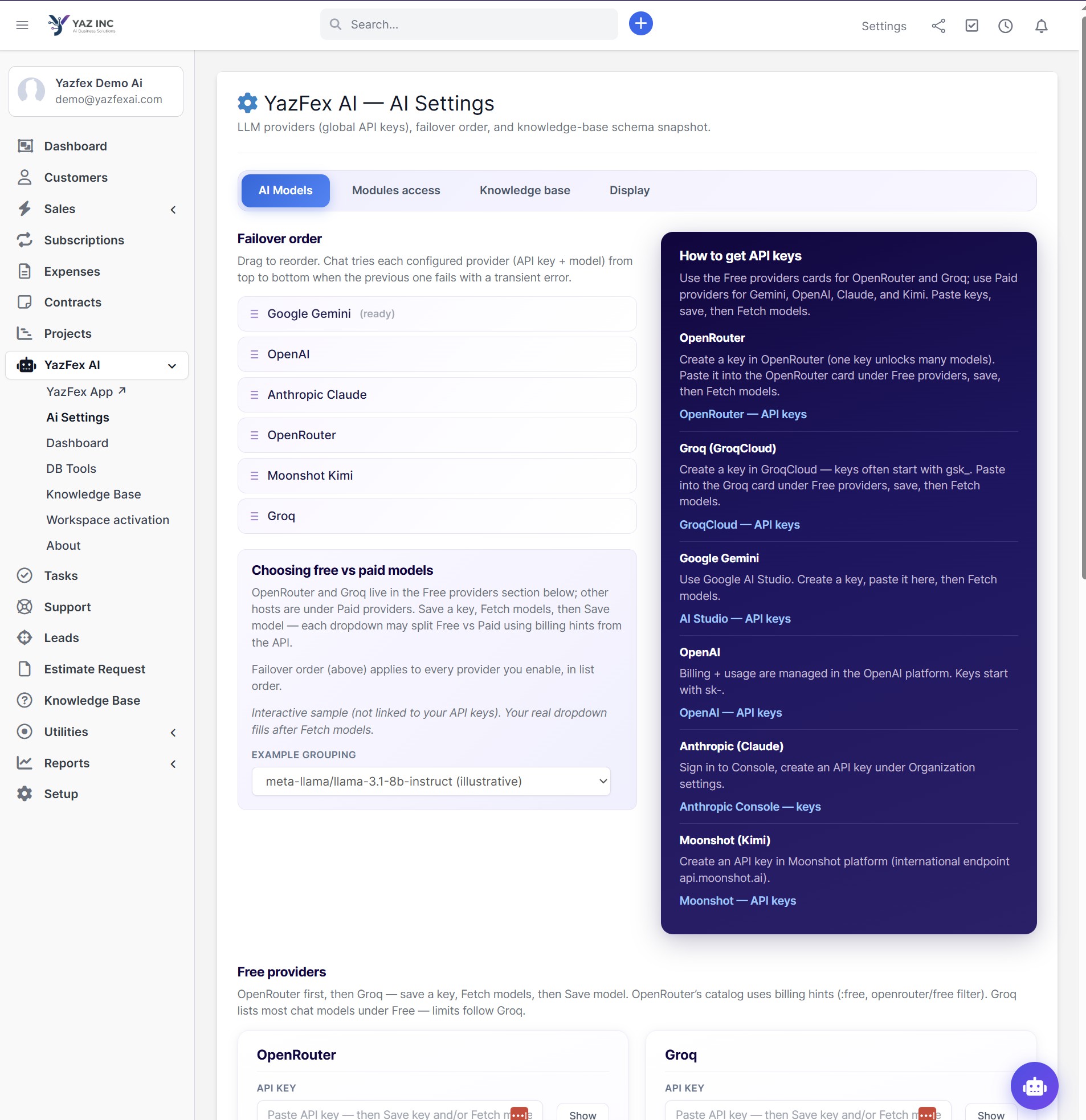Focus the Search input field
This screenshot has width=1086, height=1120.
point(469,24)
